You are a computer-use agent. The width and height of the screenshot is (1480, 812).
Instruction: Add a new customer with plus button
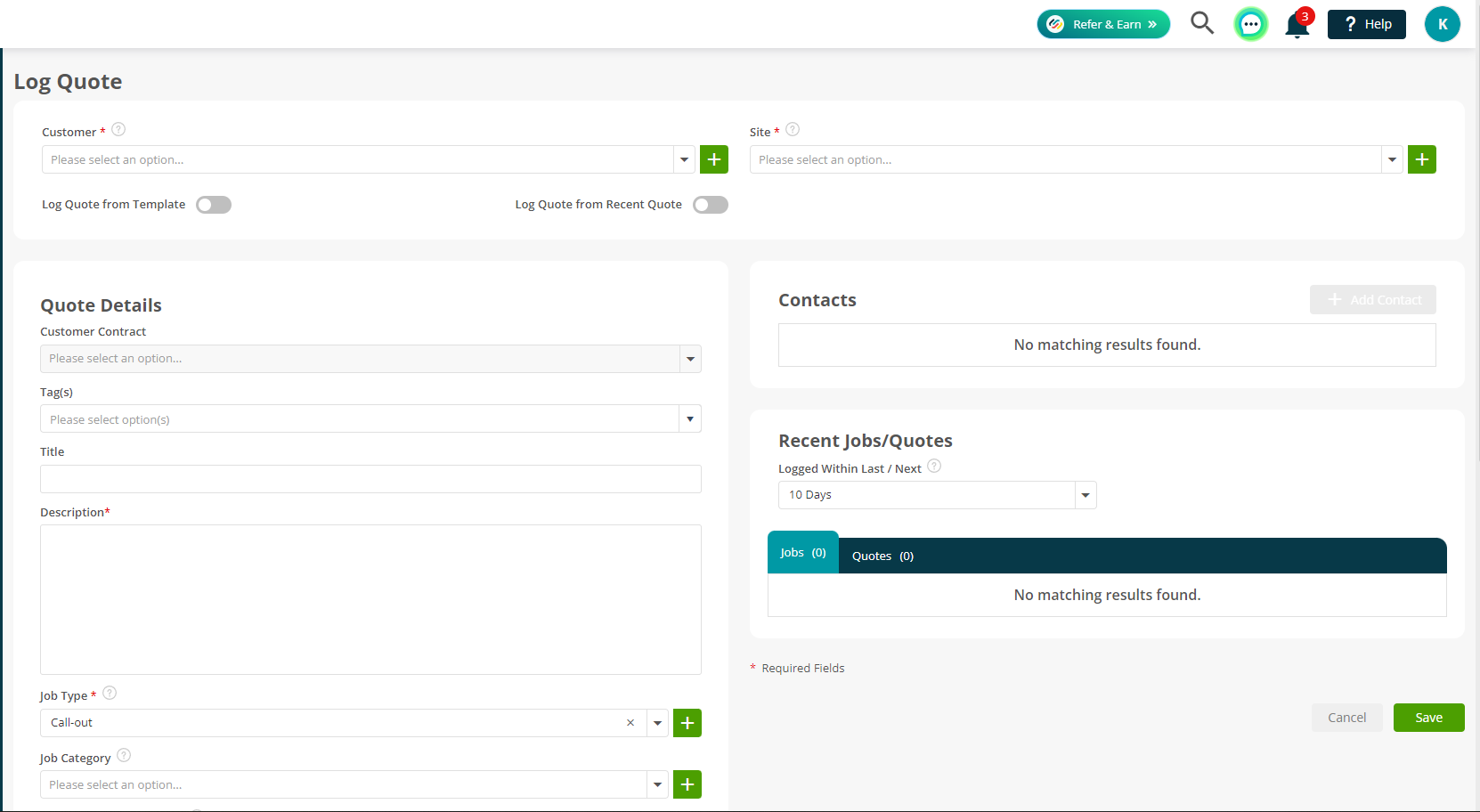[714, 159]
